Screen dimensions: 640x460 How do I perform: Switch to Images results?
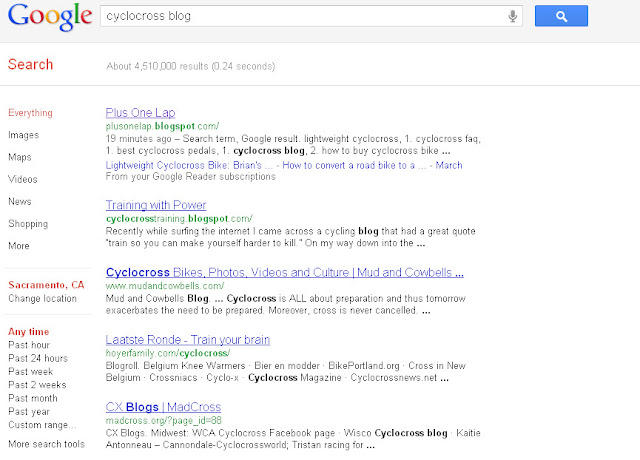(x=24, y=135)
